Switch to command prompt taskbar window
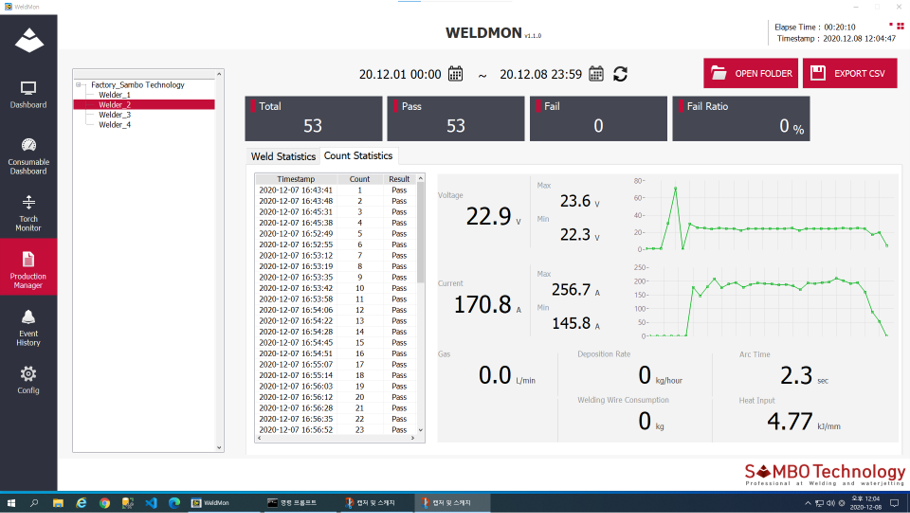 pos(299,503)
